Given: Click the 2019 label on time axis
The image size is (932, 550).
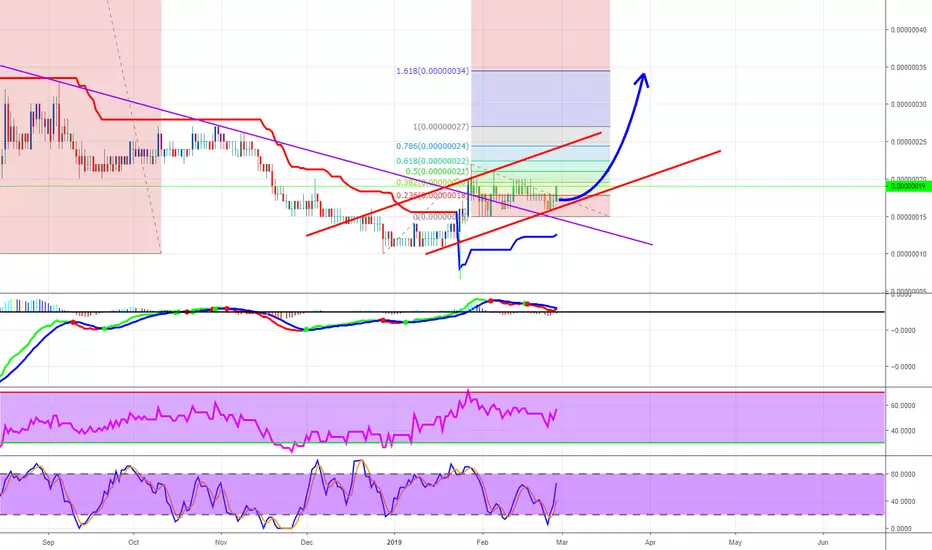Looking at the screenshot, I should [x=393, y=542].
